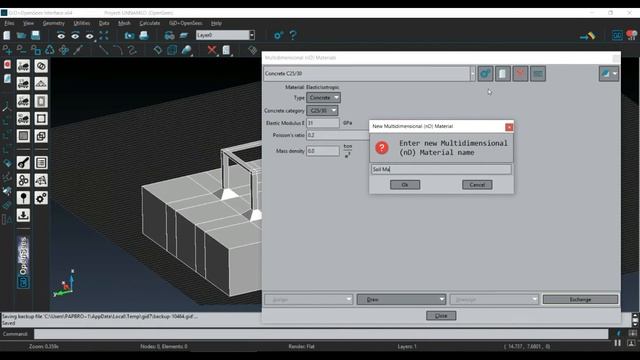Click the interlinked rings icon in left palette

tap(41, 66)
